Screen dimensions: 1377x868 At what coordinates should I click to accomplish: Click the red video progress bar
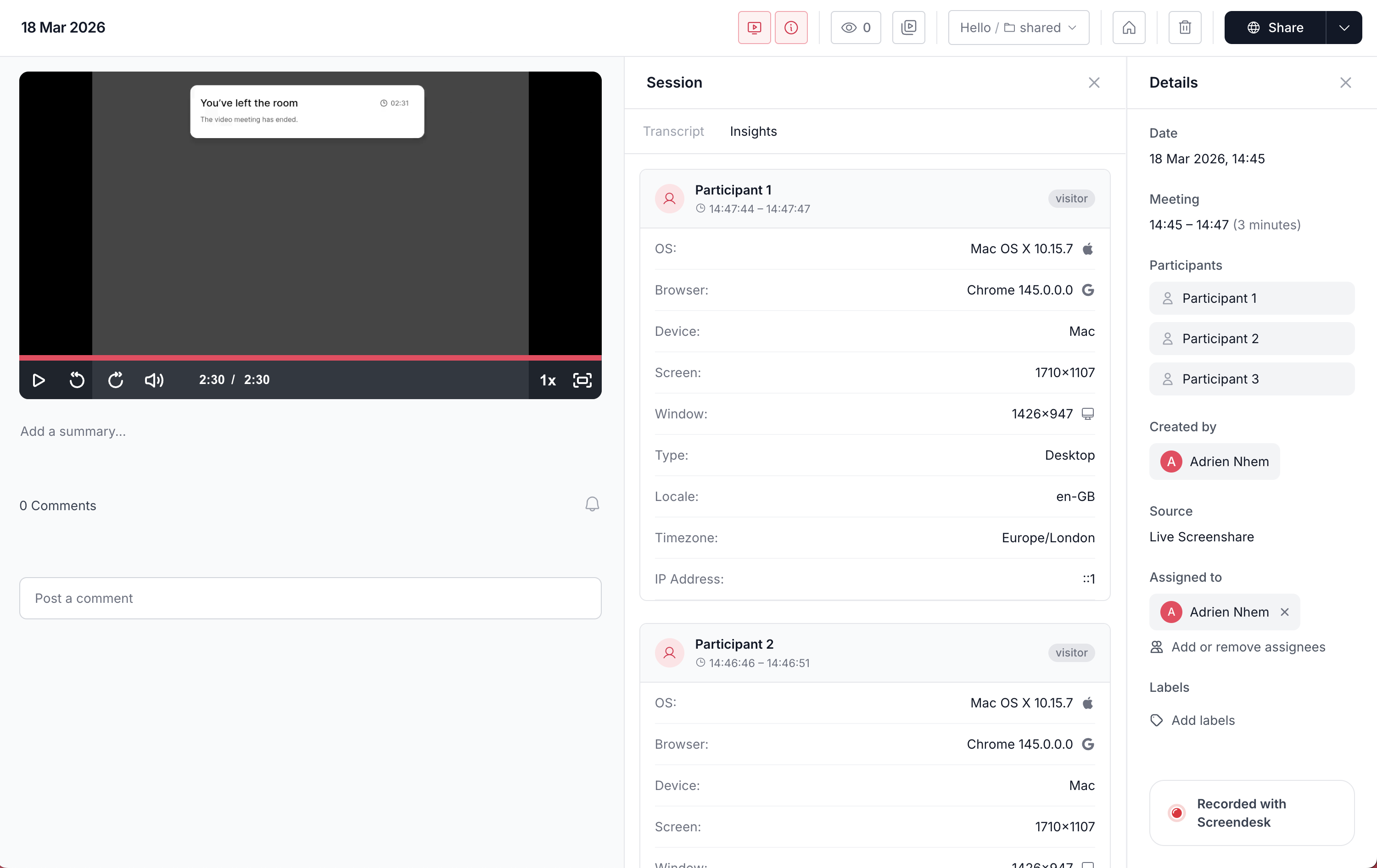(x=310, y=358)
